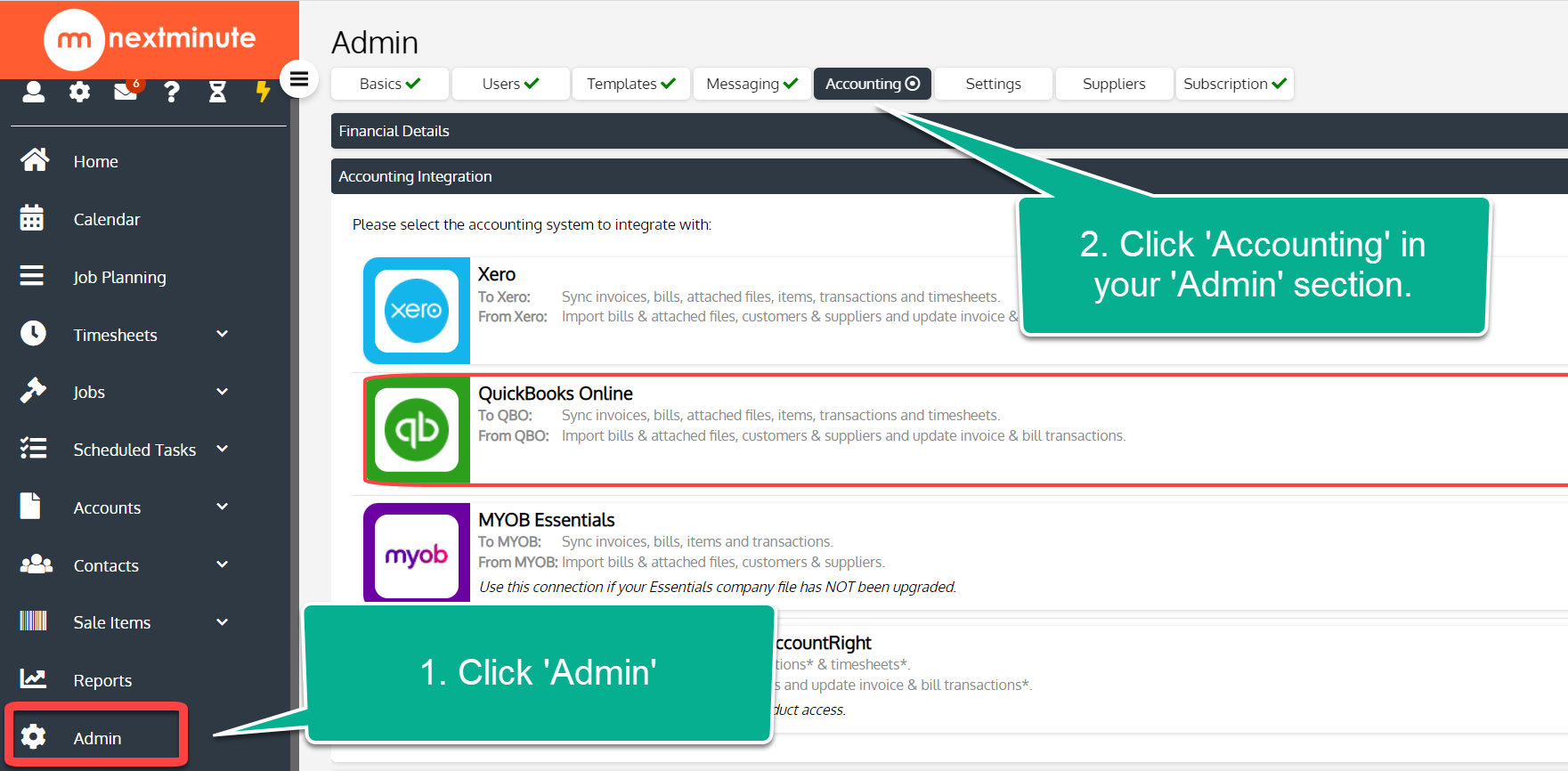Click the nextminute logo
Screen dimensions: 1568x771
pos(150,39)
